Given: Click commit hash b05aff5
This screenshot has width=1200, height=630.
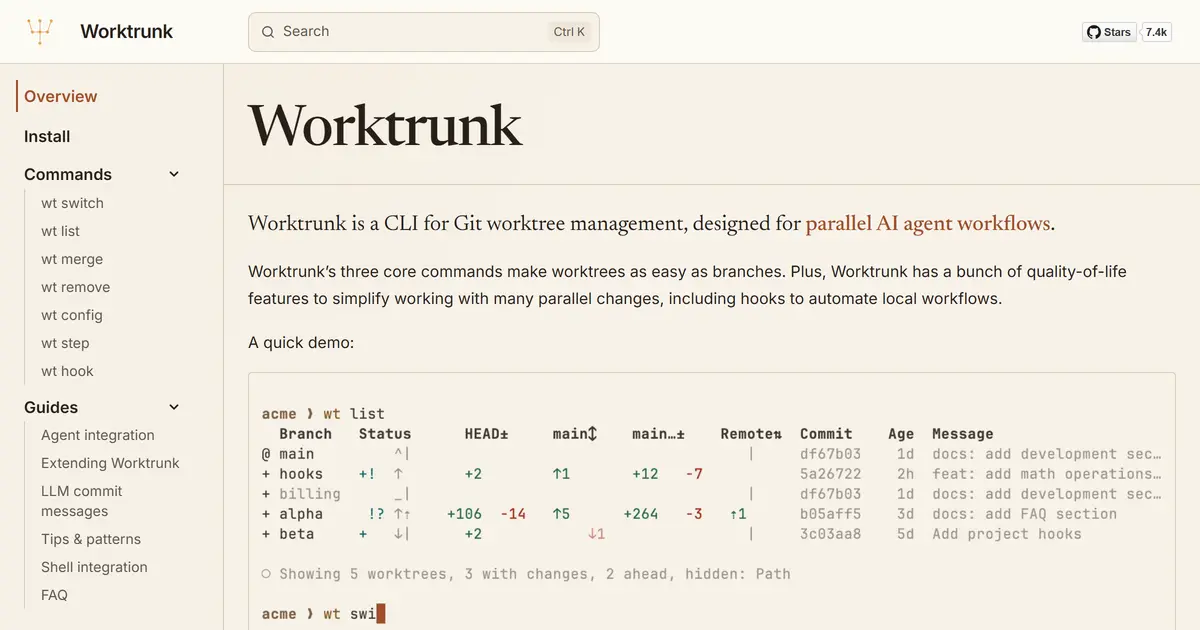Looking at the screenshot, I should (x=830, y=514).
